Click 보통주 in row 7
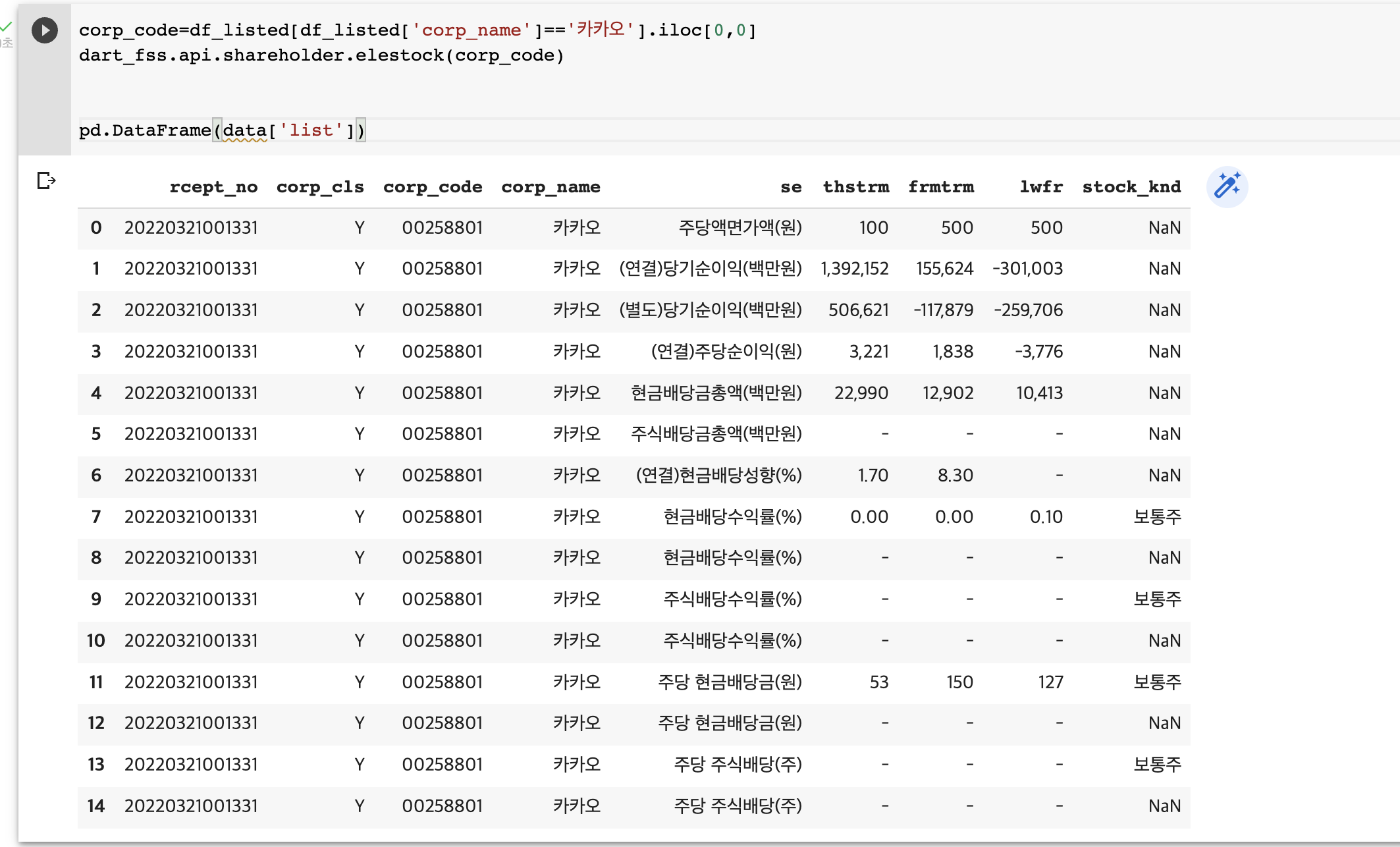 1157,517
